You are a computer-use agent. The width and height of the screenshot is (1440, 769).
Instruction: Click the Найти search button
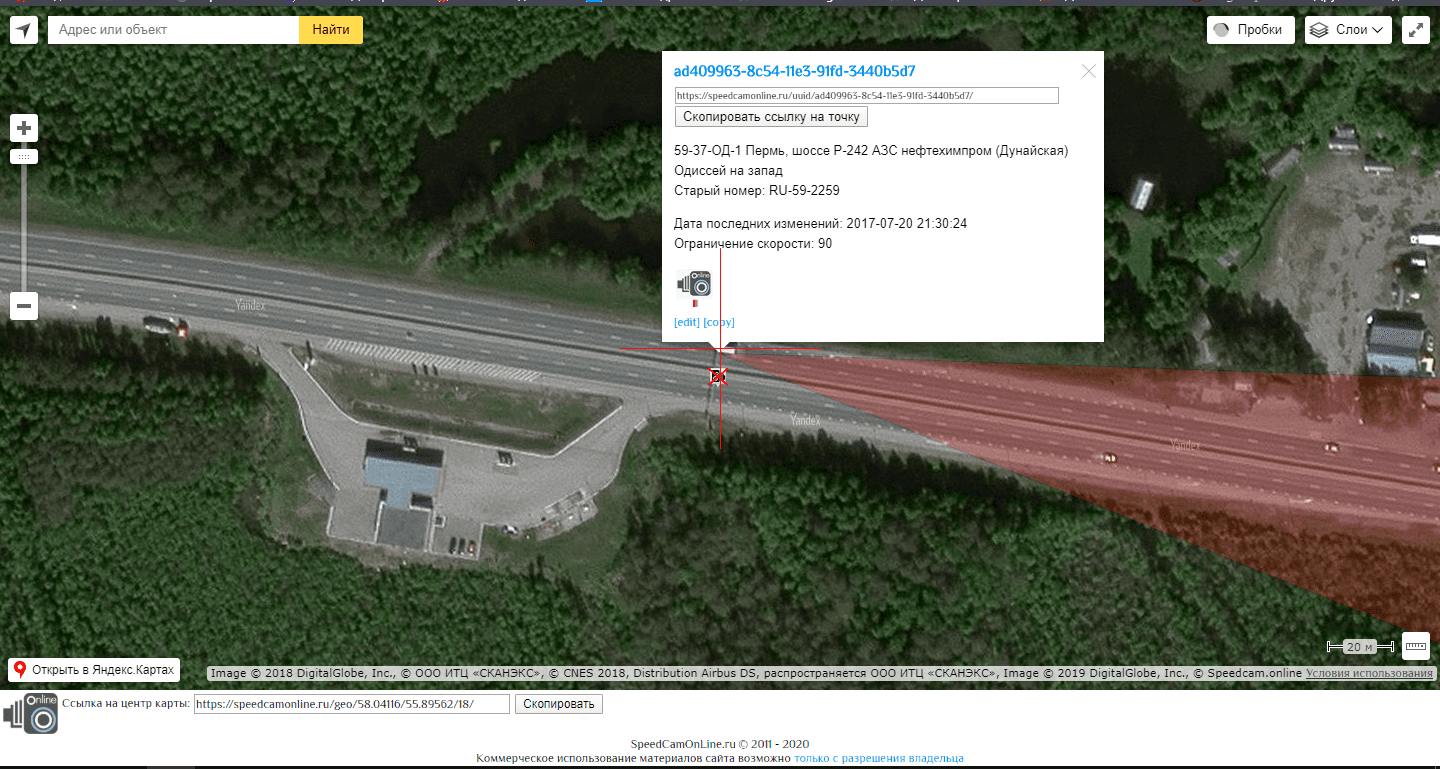click(x=331, y=30)
